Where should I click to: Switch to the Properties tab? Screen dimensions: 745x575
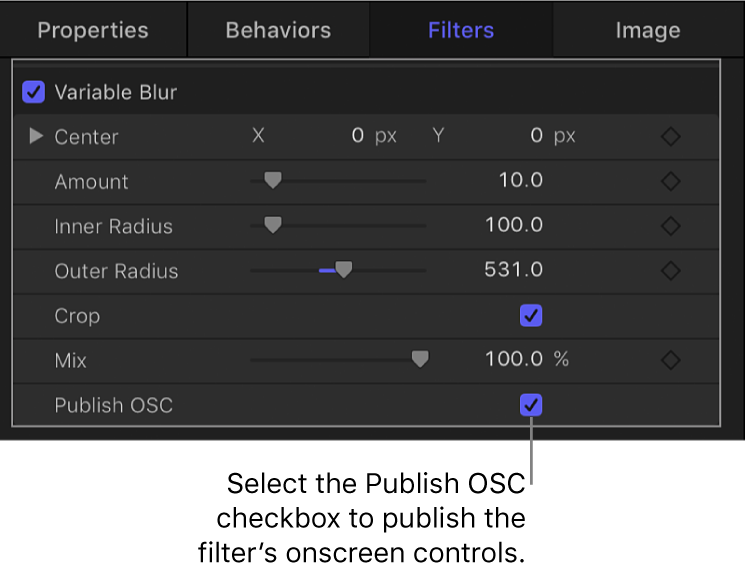tap(93, 30)
